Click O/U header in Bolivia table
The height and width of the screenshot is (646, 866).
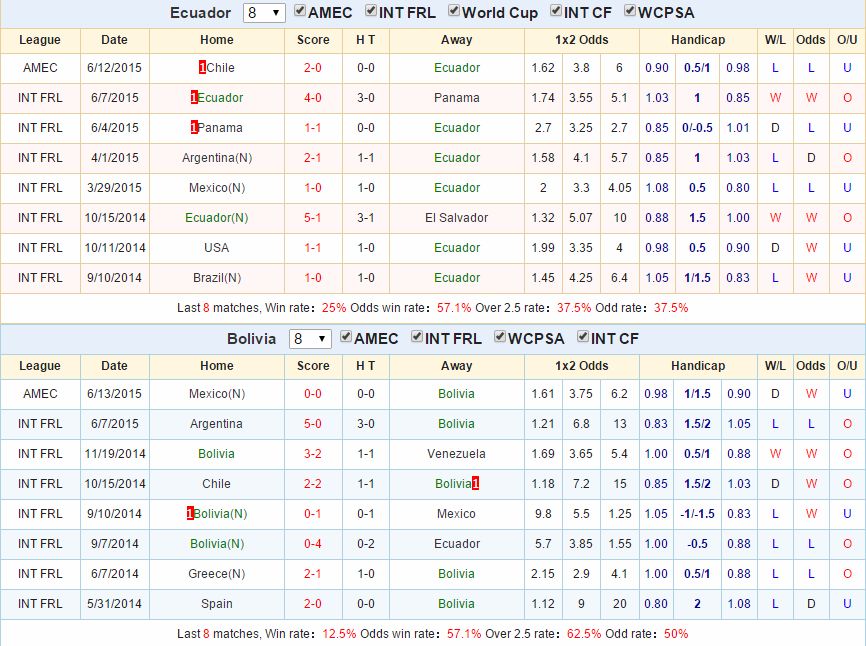point(847,366)
